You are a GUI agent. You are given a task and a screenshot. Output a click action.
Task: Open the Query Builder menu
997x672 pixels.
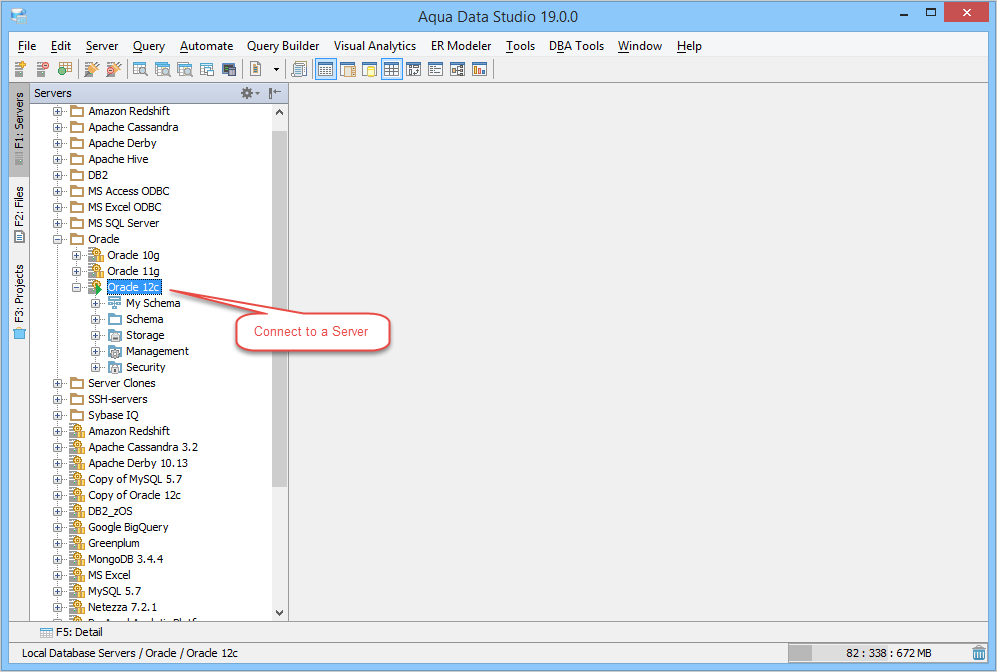click(x=283, y=46)
